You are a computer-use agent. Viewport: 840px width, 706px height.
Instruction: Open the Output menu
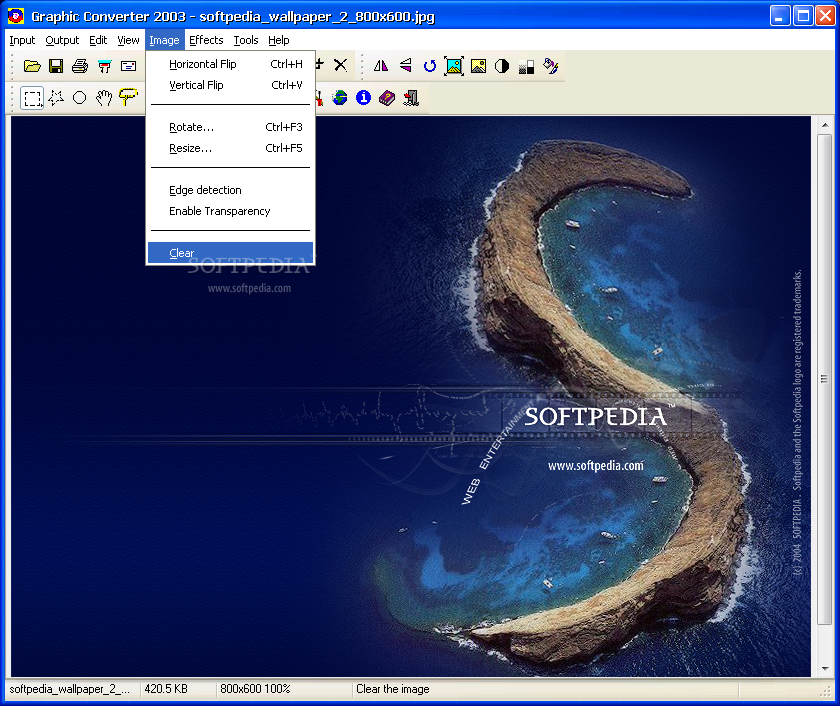point(62,40)
